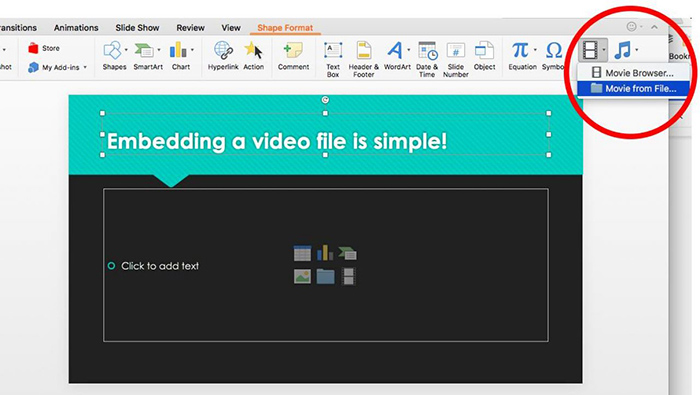
Task: Click the Slide Number icon
Action: click(x=455, y=50)
